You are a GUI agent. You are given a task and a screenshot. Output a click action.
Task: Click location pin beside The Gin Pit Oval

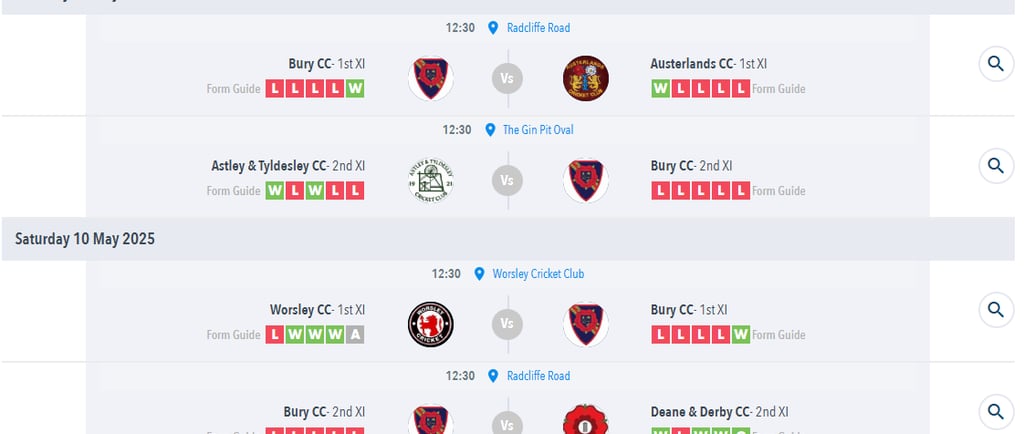pyautogui.click(x=490, y=130)
